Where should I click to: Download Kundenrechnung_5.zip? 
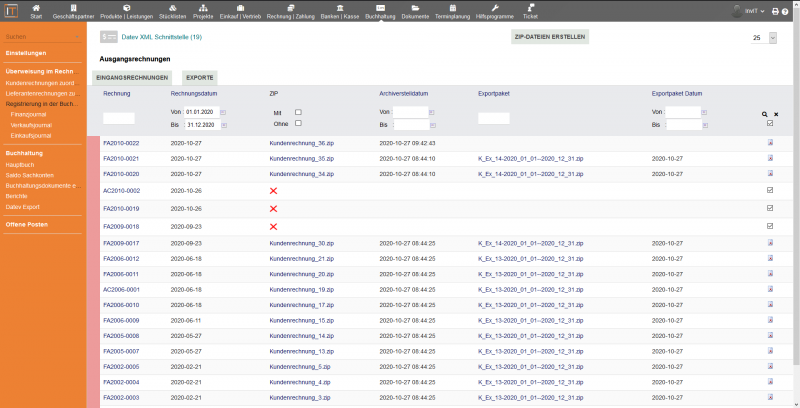pos(300,367)
